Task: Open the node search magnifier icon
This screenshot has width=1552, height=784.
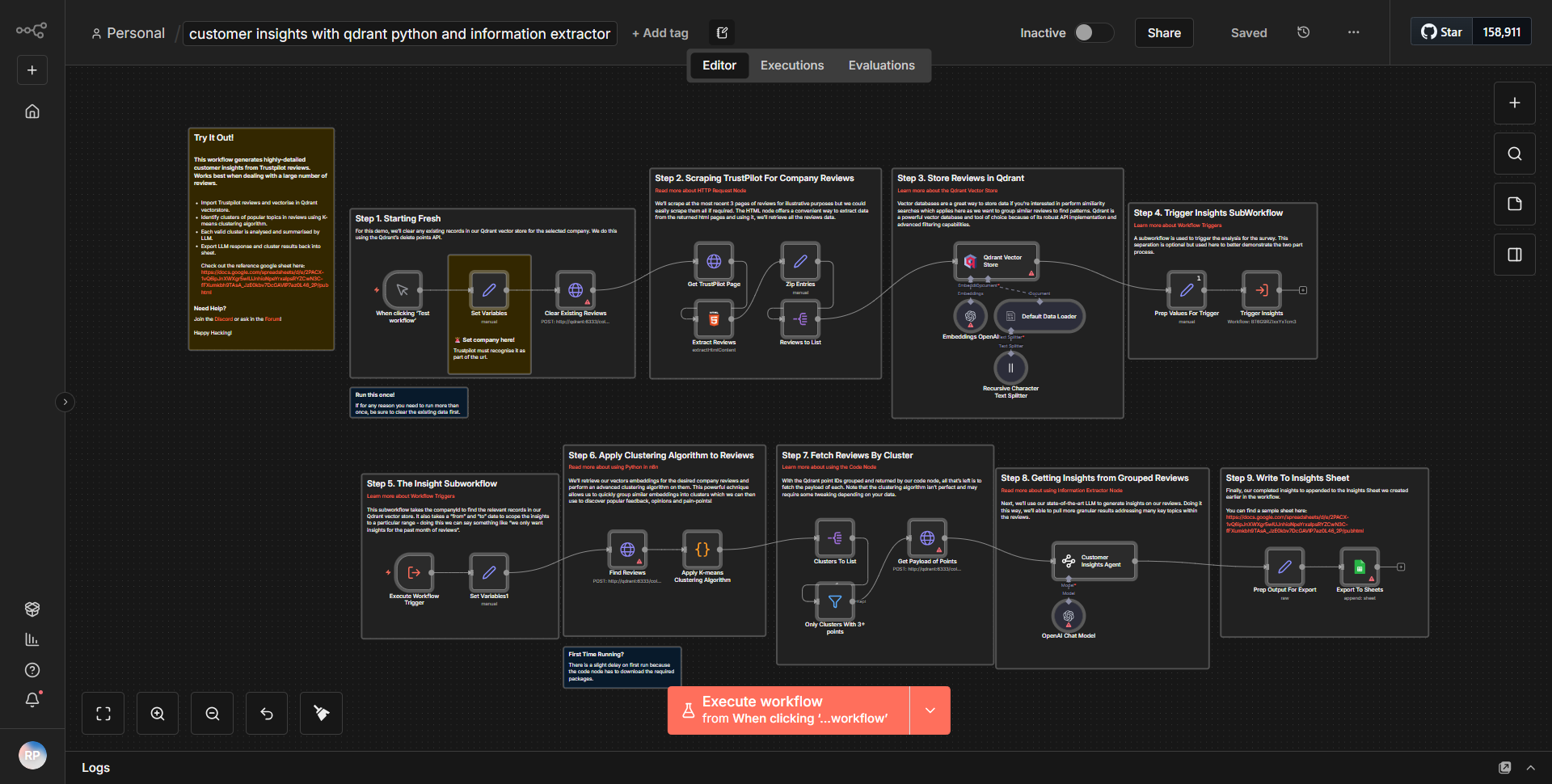Action: point(1515,154)
